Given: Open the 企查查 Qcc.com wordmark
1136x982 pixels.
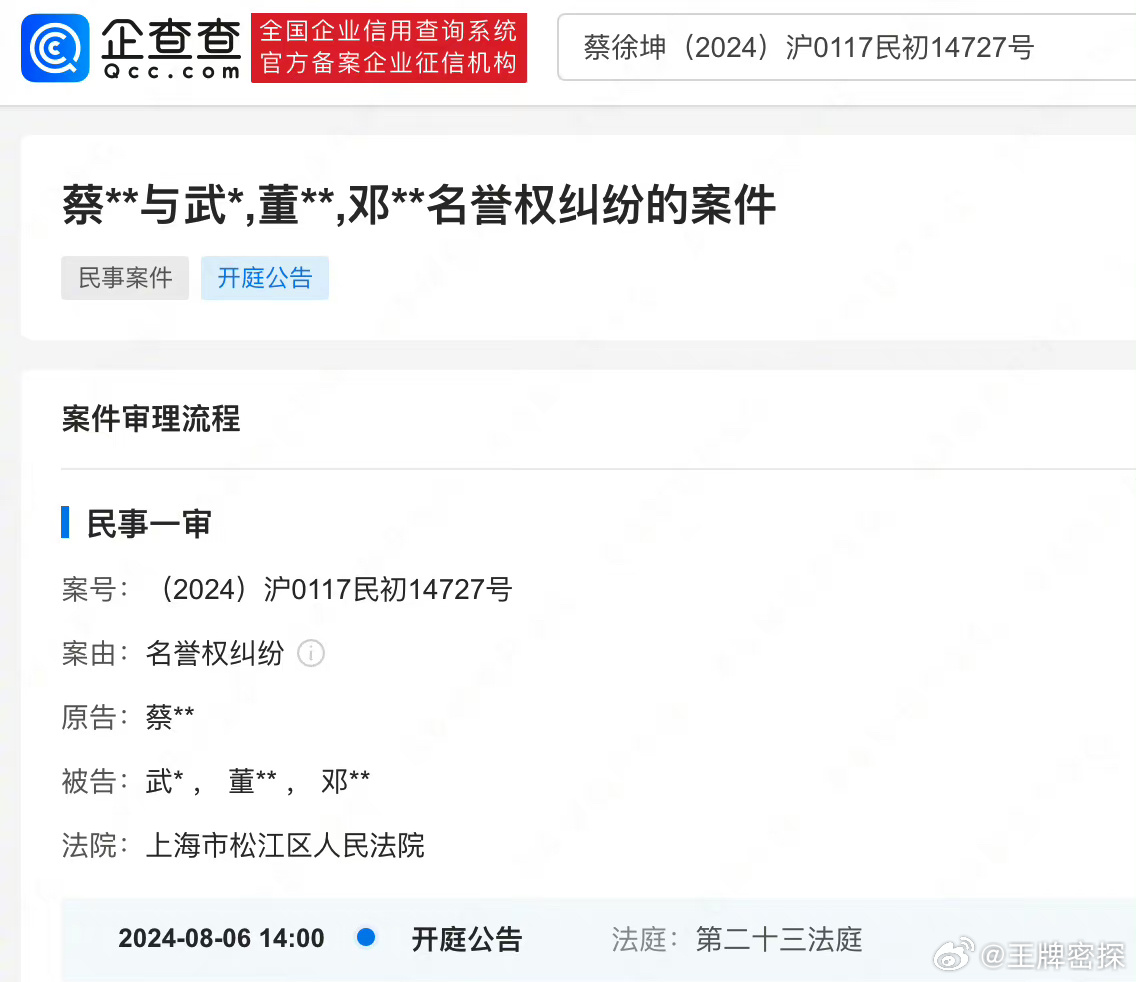Looking at the screenshot, I should click(171, 49).
